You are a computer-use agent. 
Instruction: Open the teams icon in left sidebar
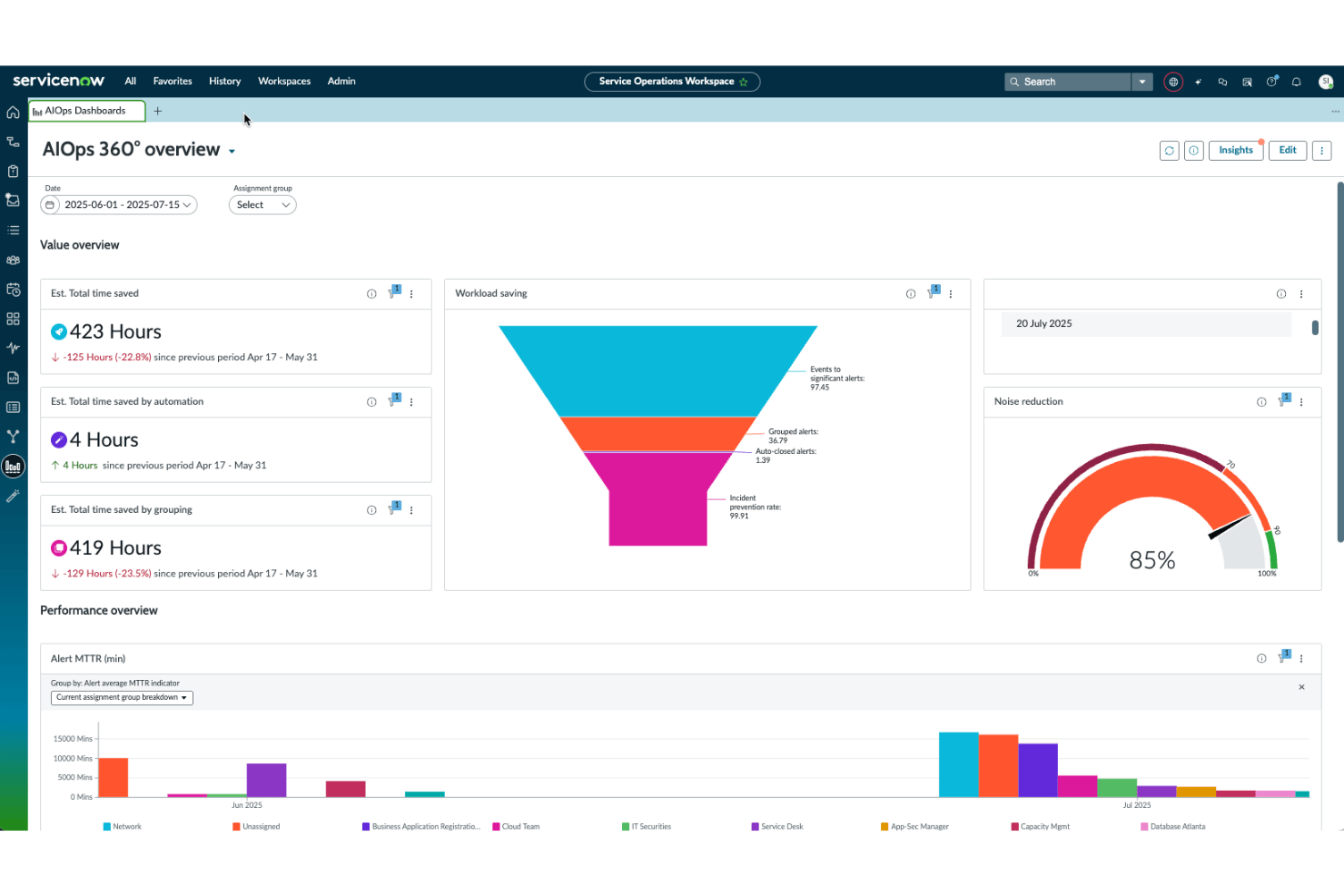click(x=13, y=260)
